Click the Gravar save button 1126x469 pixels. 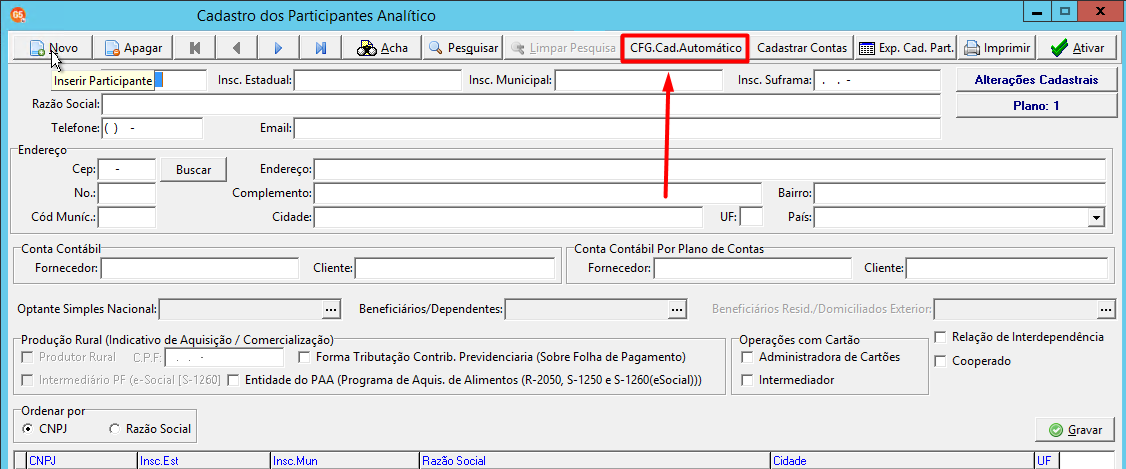(1075, 429)
